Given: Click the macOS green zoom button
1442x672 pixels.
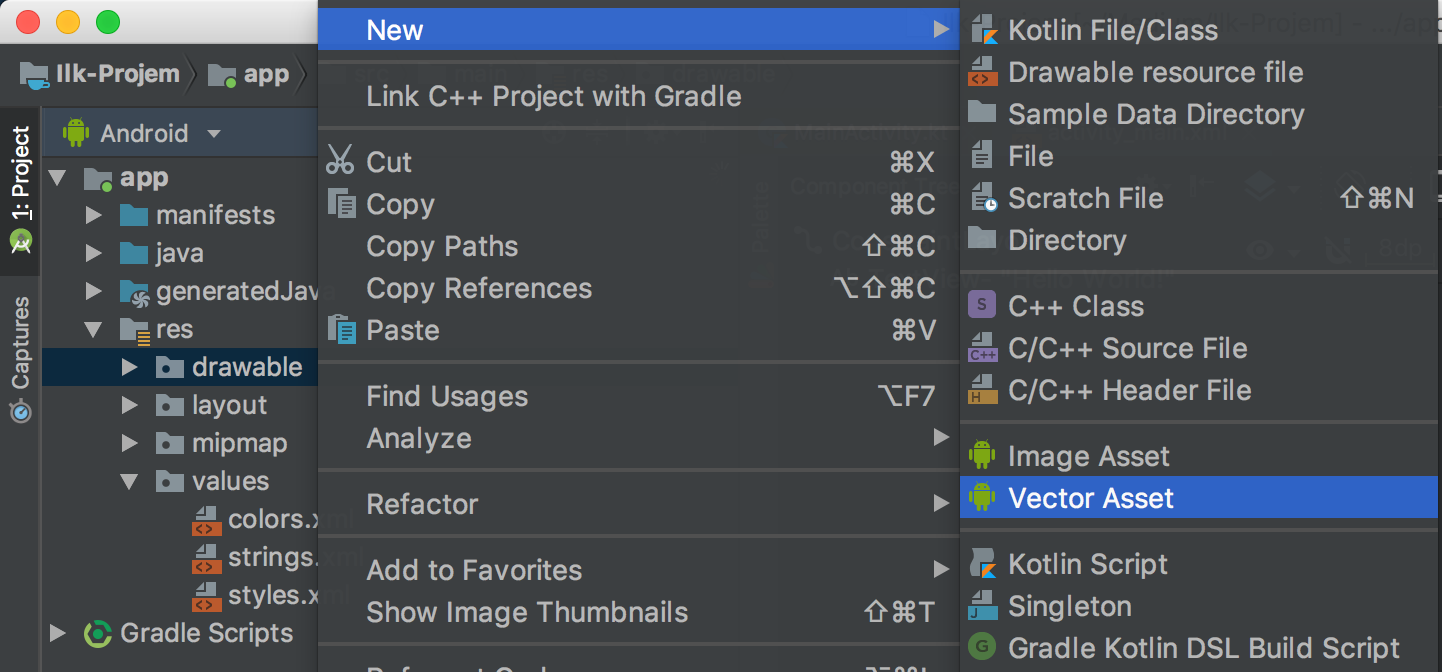Looking at the screenshot, I should point(107,22).
